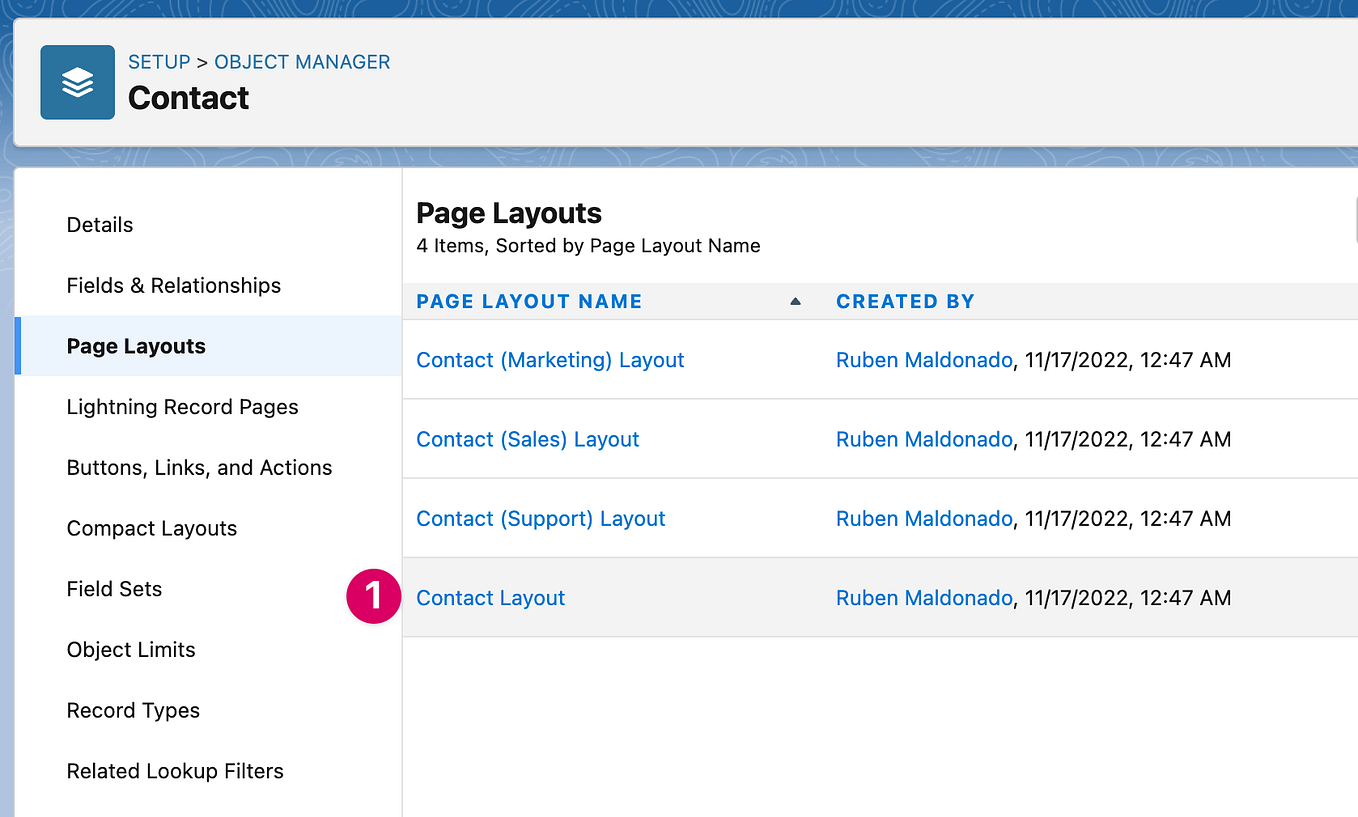Select the Compact Layouts sidebar entry
The height and width of the screenshot is (817, 1358).
pos(151,528)
